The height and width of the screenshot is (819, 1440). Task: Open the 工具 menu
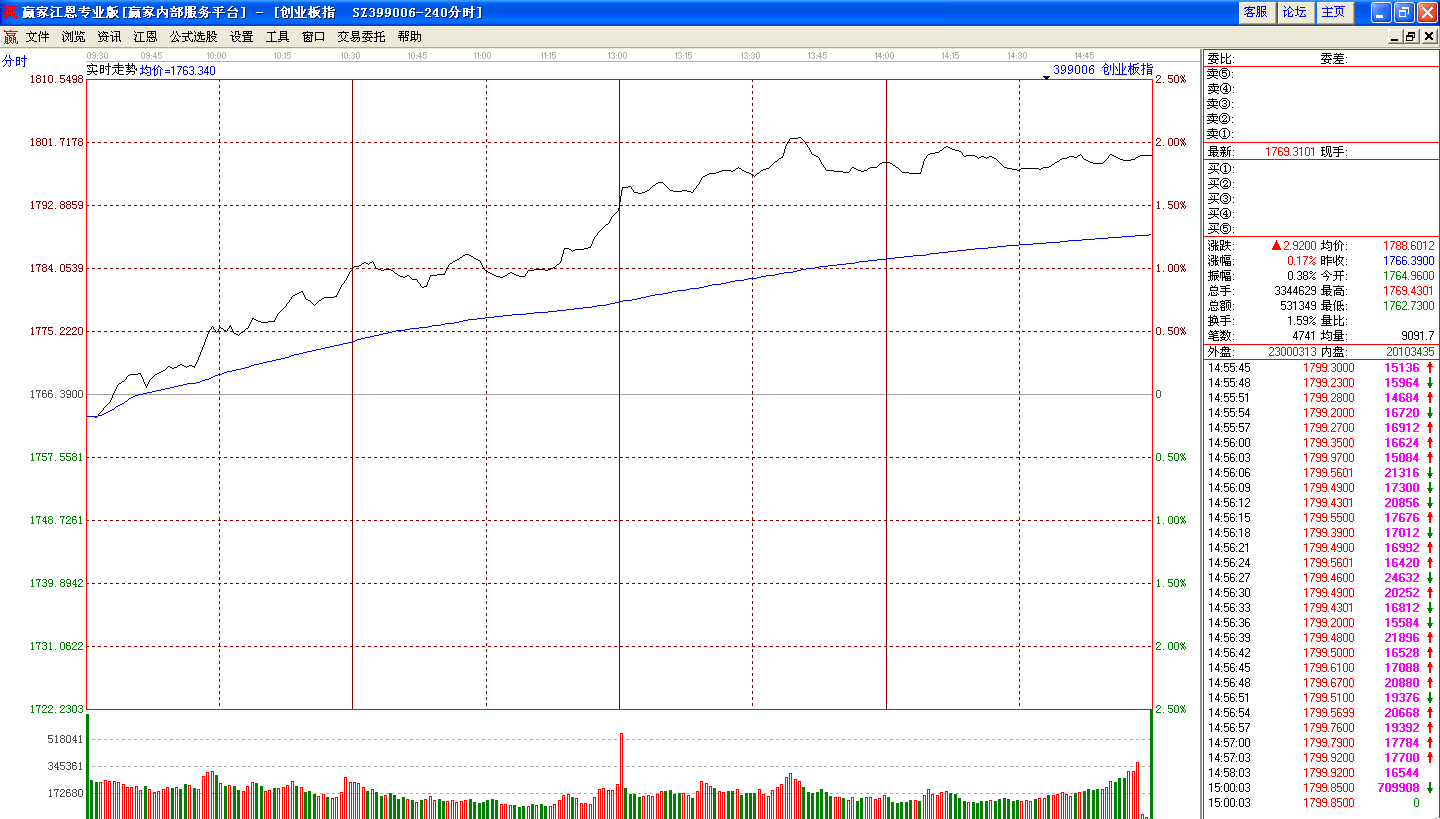pos(277,36)
